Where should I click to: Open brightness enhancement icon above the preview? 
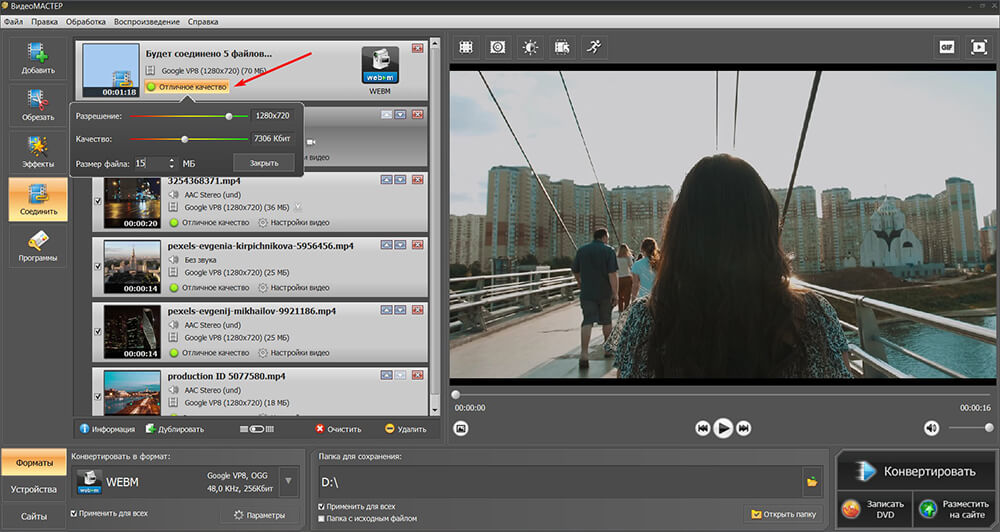(530, 47)
